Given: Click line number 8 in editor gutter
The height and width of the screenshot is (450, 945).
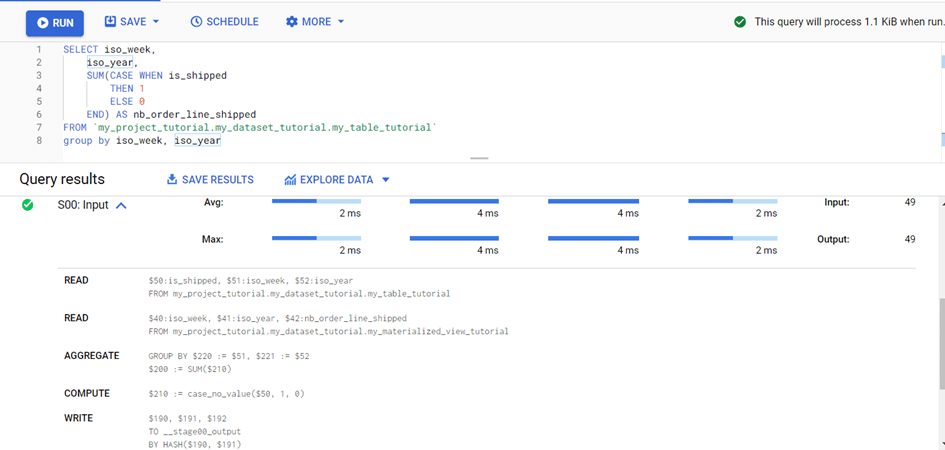Looking at the screenshot, I should [39, 141].
